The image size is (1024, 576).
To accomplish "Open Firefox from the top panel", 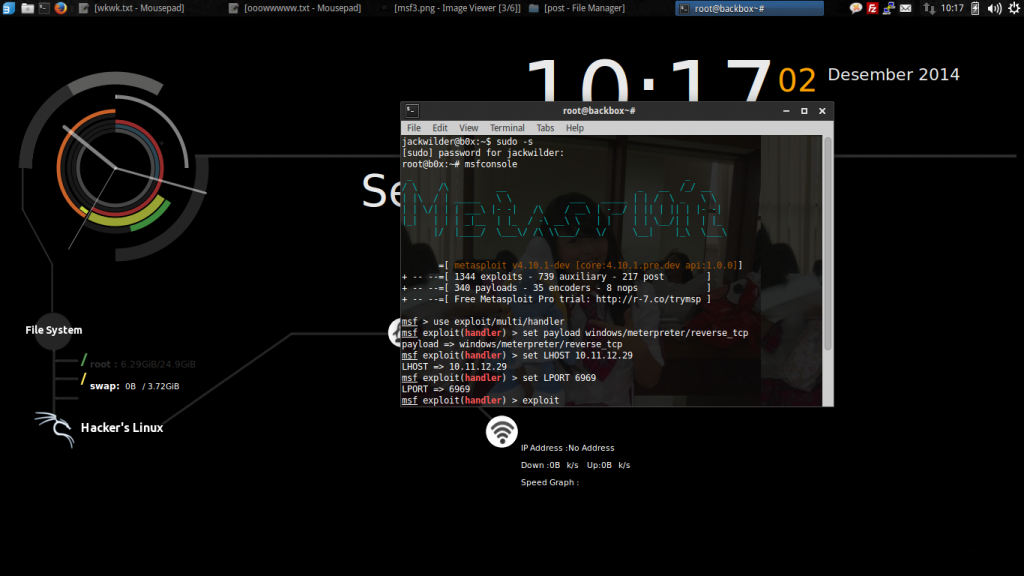I will click(x=61, y=8).
